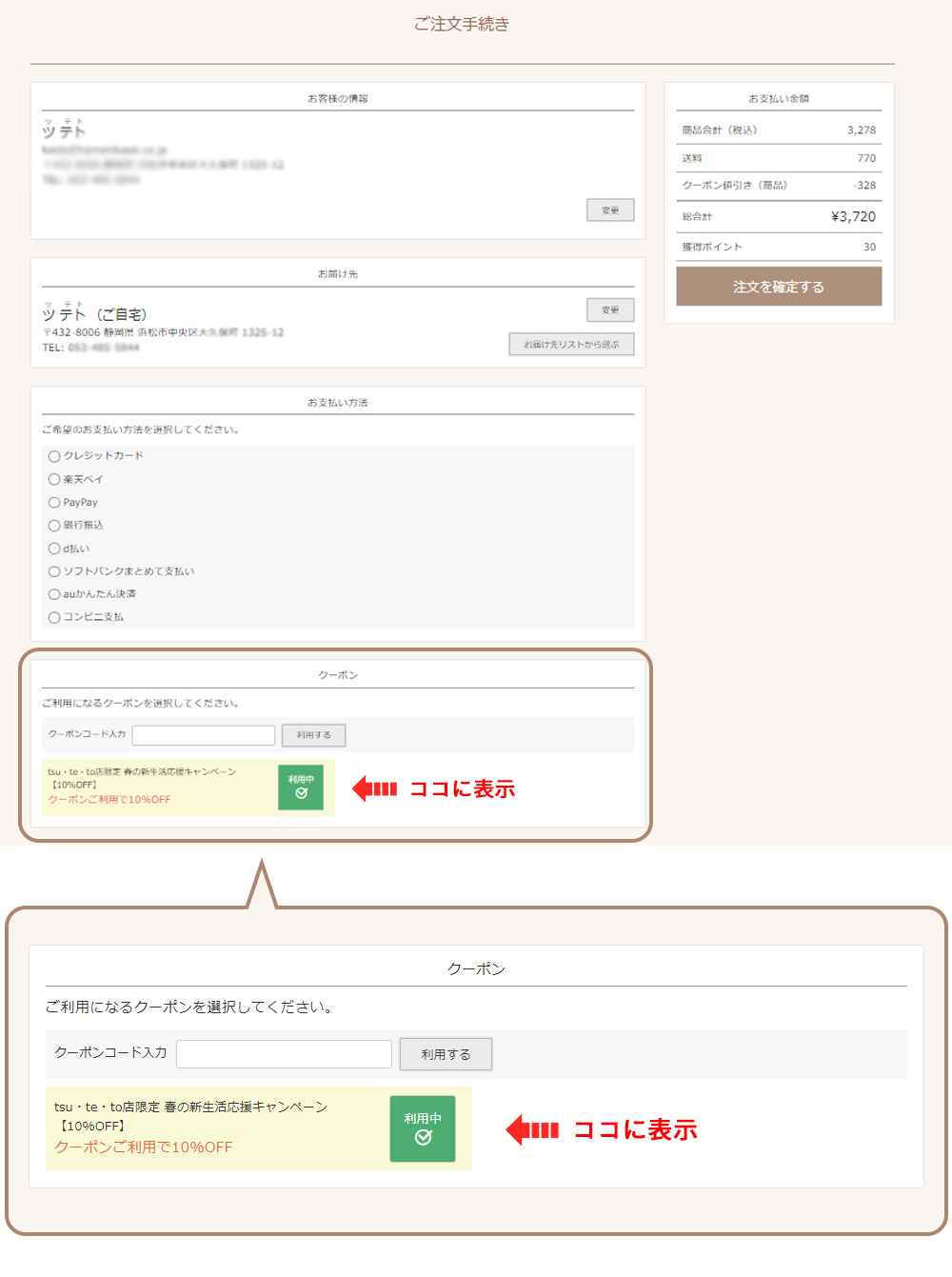
Task: Click the green 利用中 checkmark in the small coupon section
Action: [x=301, y=788]
